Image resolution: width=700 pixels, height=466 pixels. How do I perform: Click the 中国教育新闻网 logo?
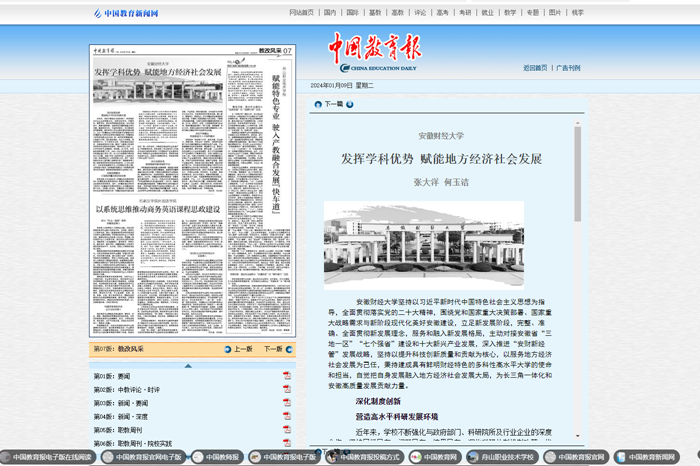pyautogui.click(x=126, y=13)
